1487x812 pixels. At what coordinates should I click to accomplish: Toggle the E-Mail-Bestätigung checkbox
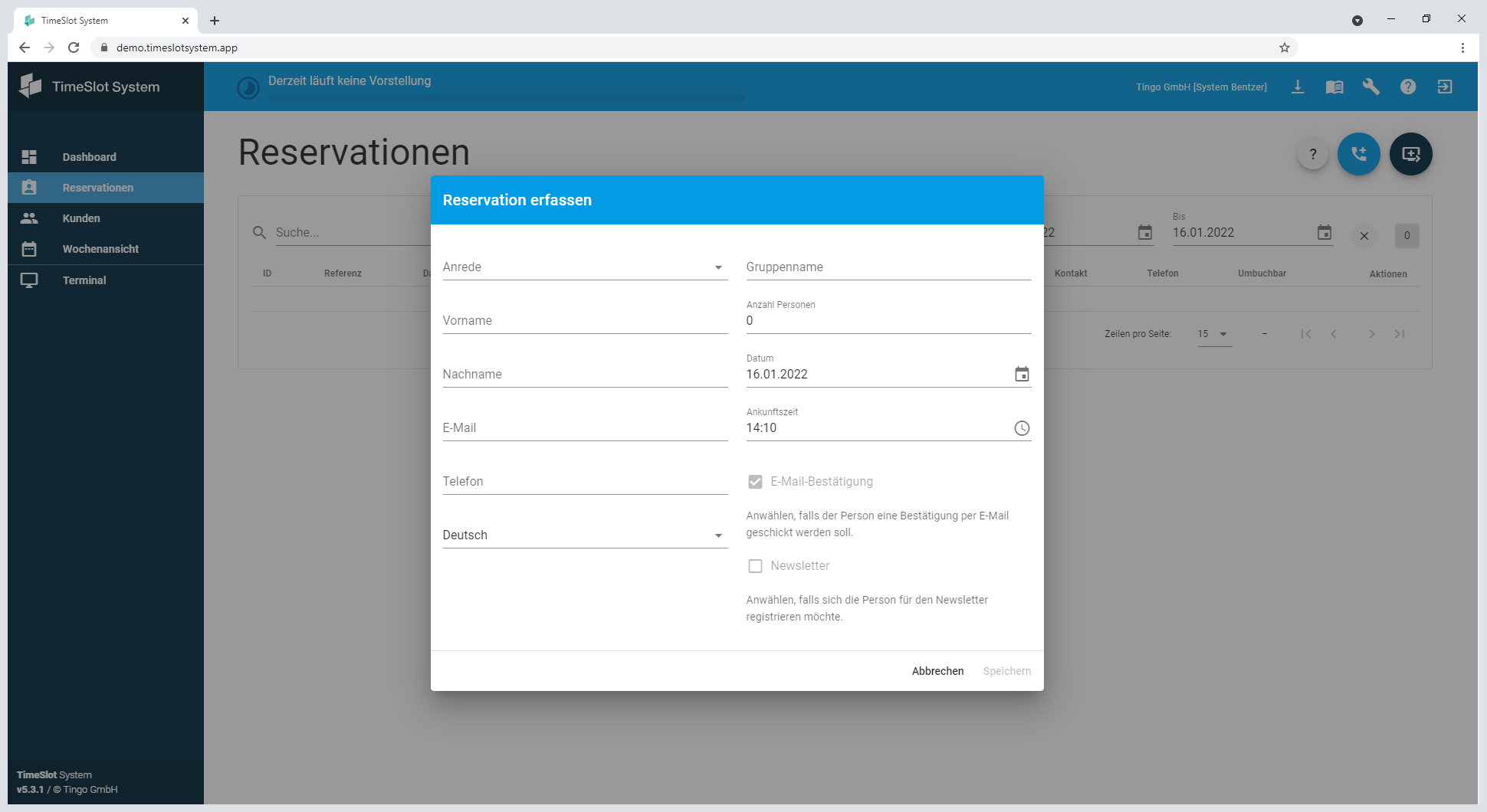[755, 482]
